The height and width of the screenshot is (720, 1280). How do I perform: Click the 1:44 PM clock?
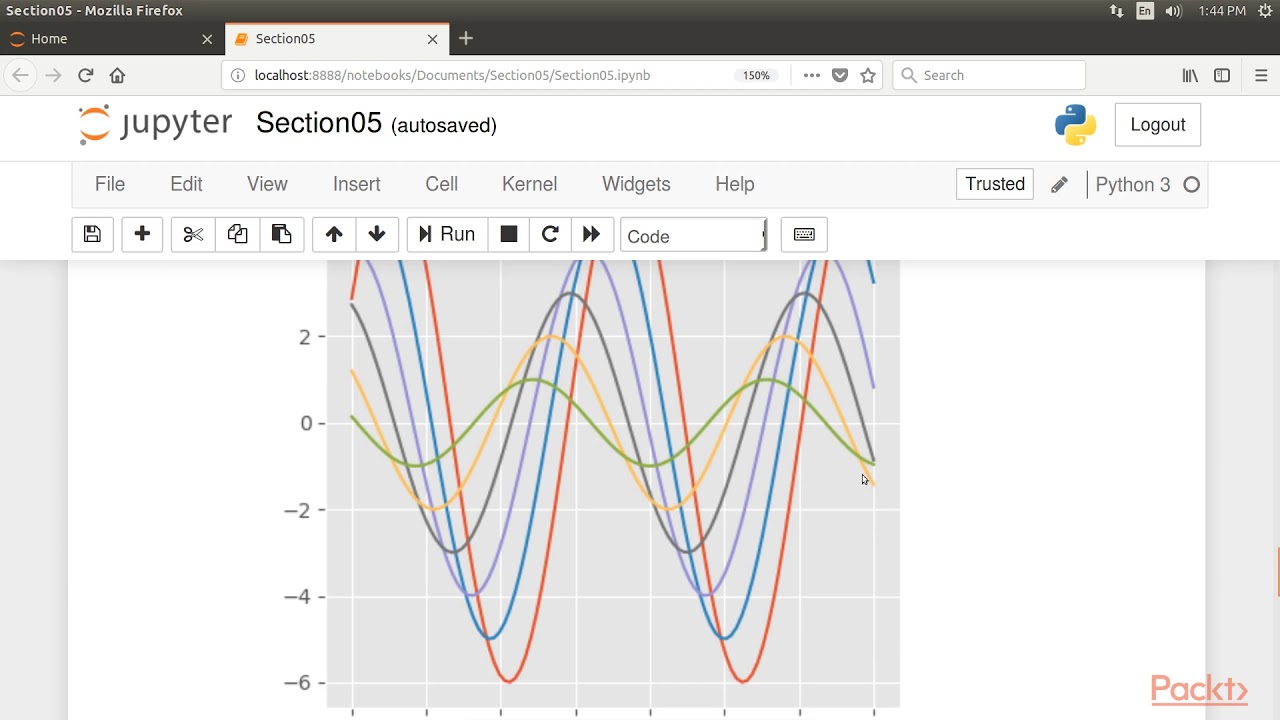click(1222, 11)
